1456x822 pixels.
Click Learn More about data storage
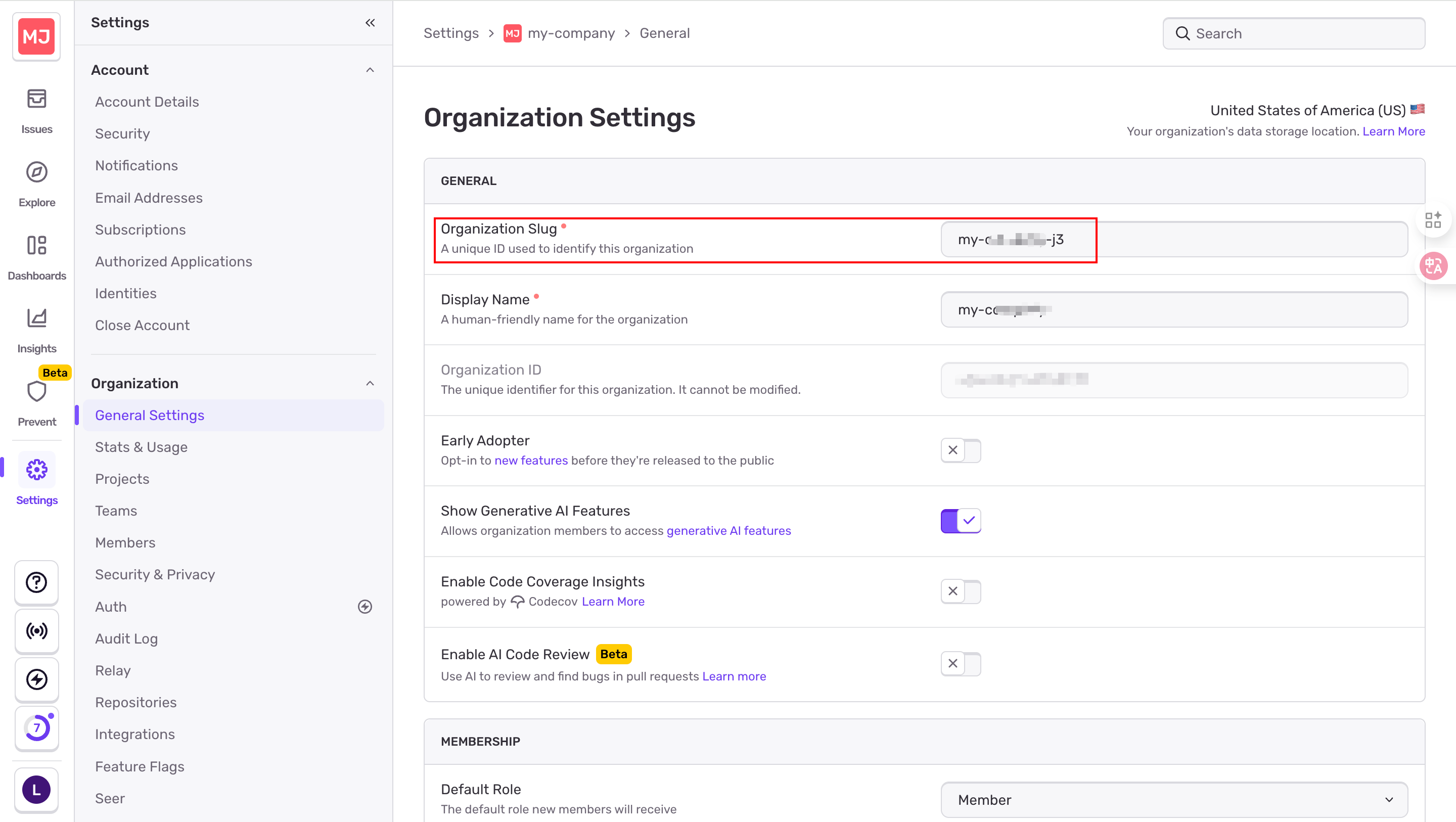tap(1393, 131)
